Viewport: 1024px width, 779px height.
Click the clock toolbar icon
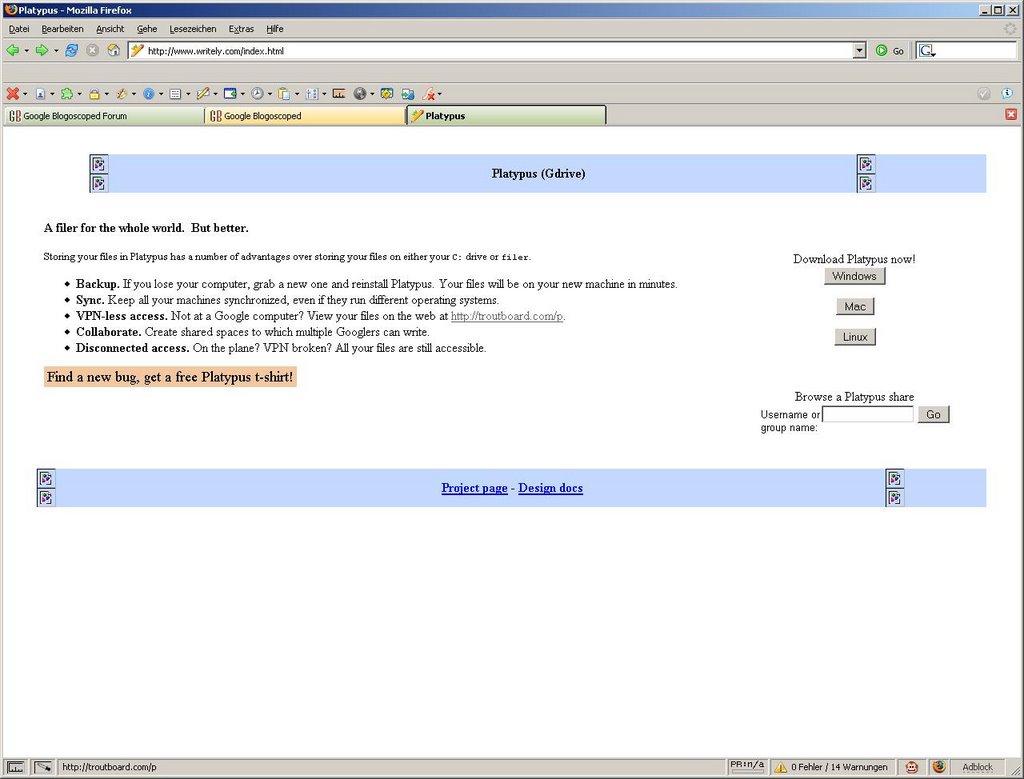[x=257, y=94]
